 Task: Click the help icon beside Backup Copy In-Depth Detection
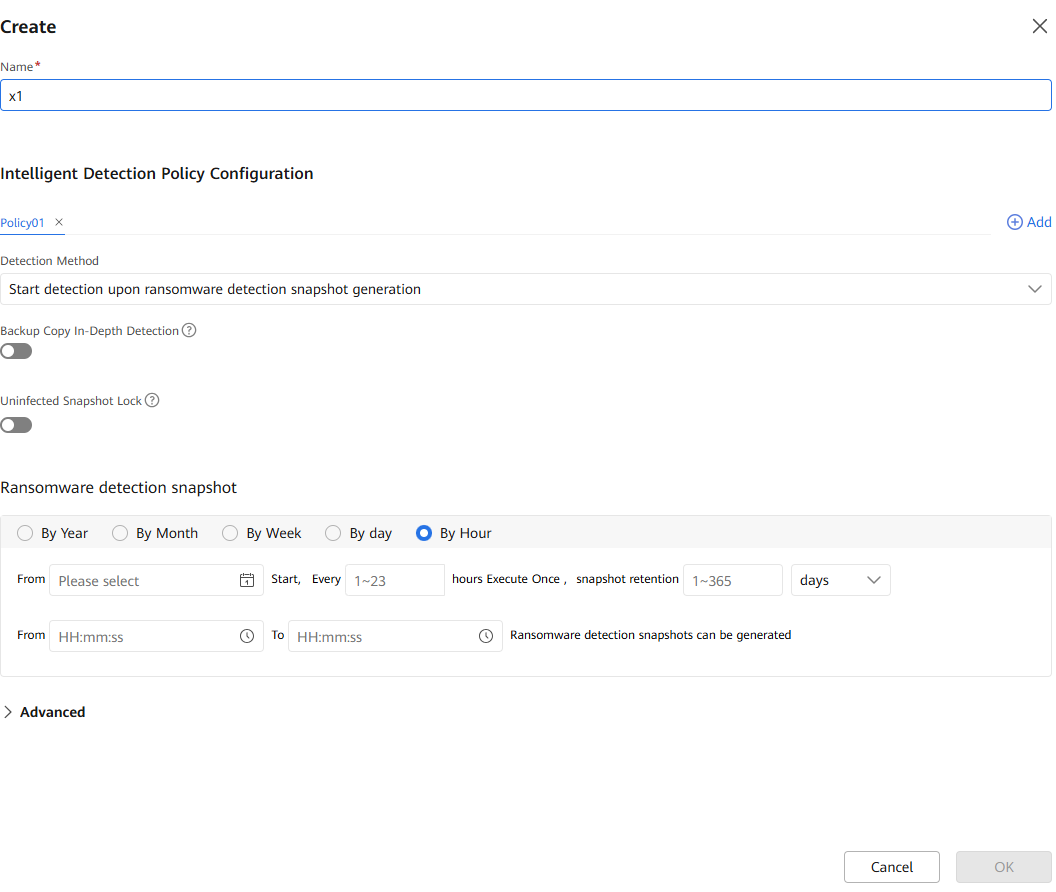tap(189, 330)
